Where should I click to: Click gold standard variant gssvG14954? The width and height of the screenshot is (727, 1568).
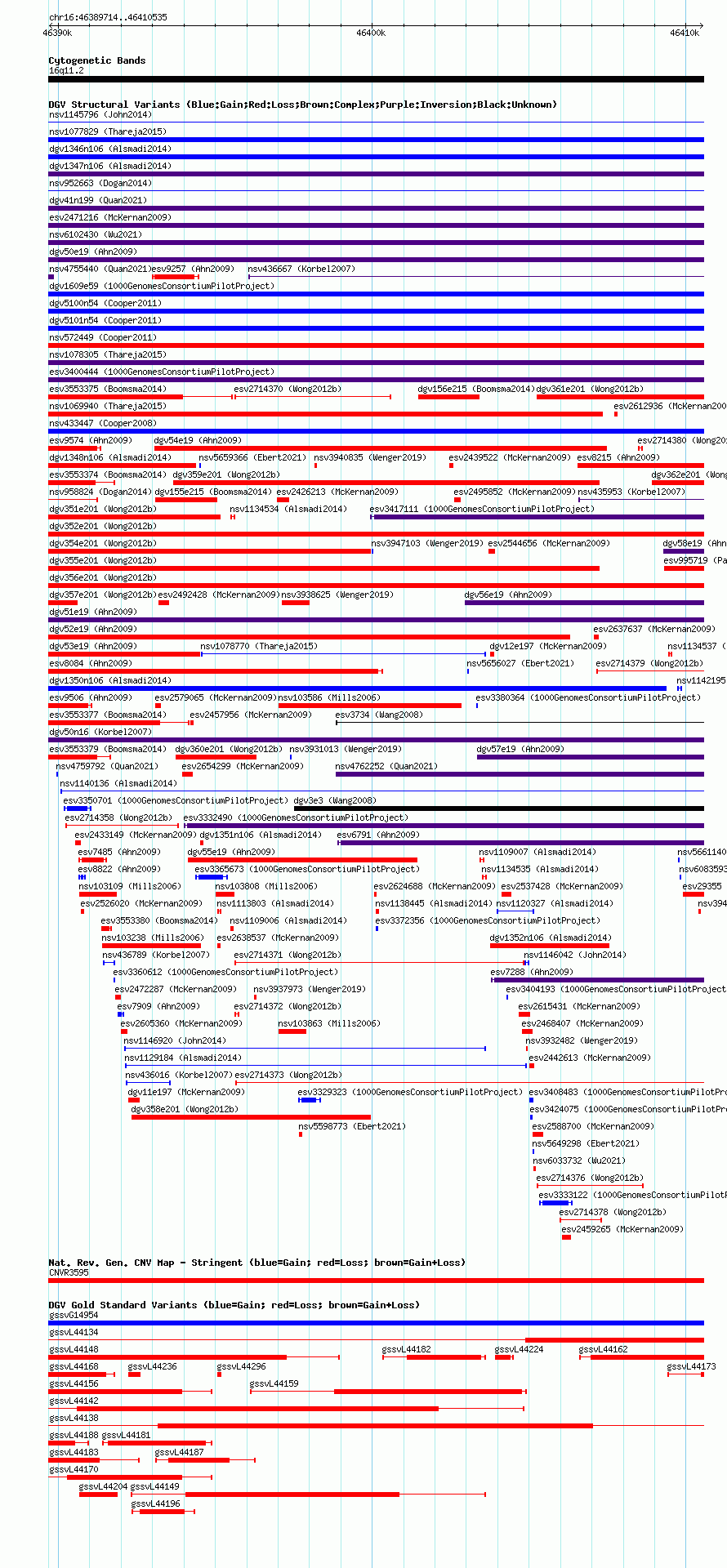(x=74, y=1315)
